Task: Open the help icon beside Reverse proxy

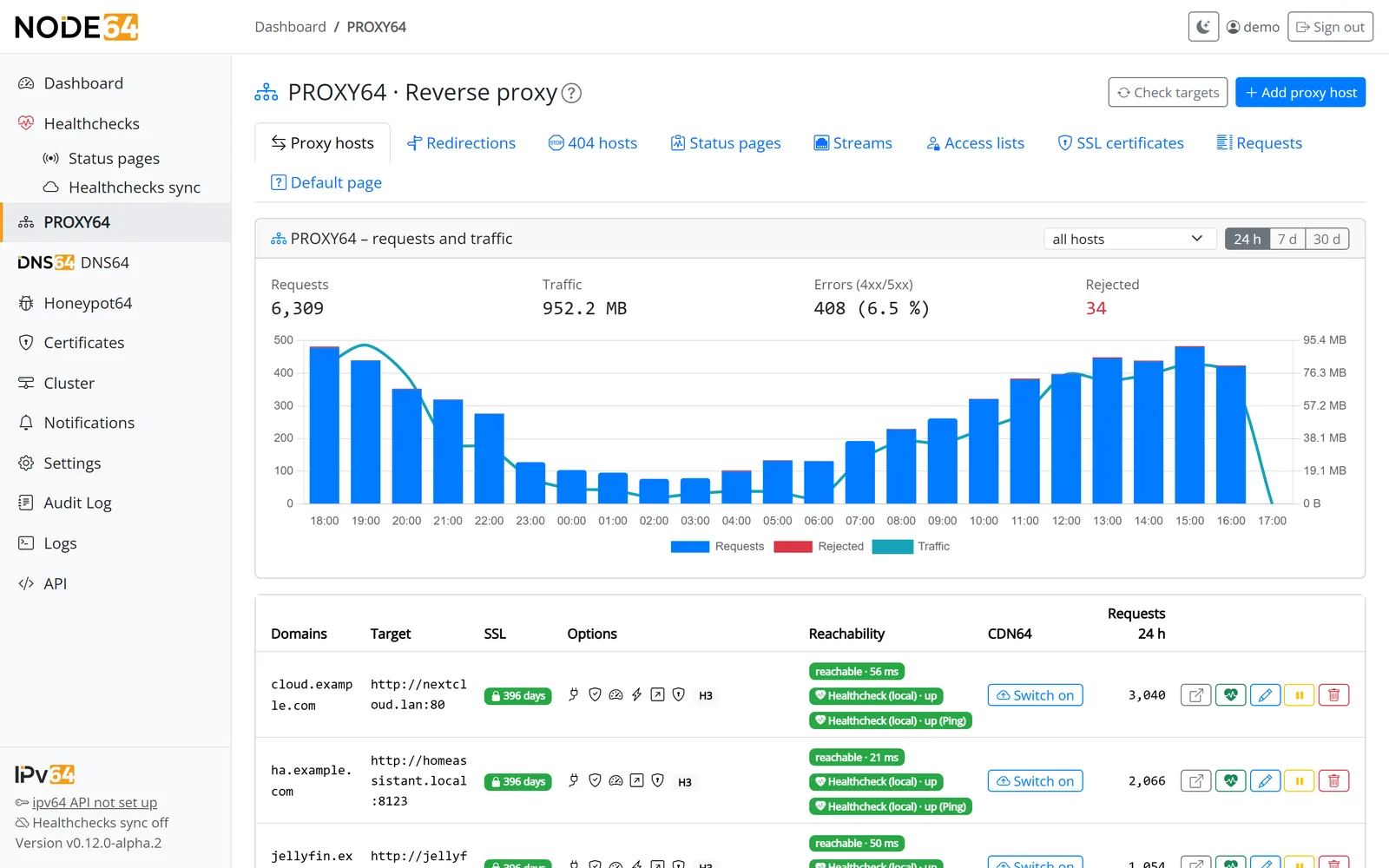Action: pyautogui.click(x=571, y=93)
